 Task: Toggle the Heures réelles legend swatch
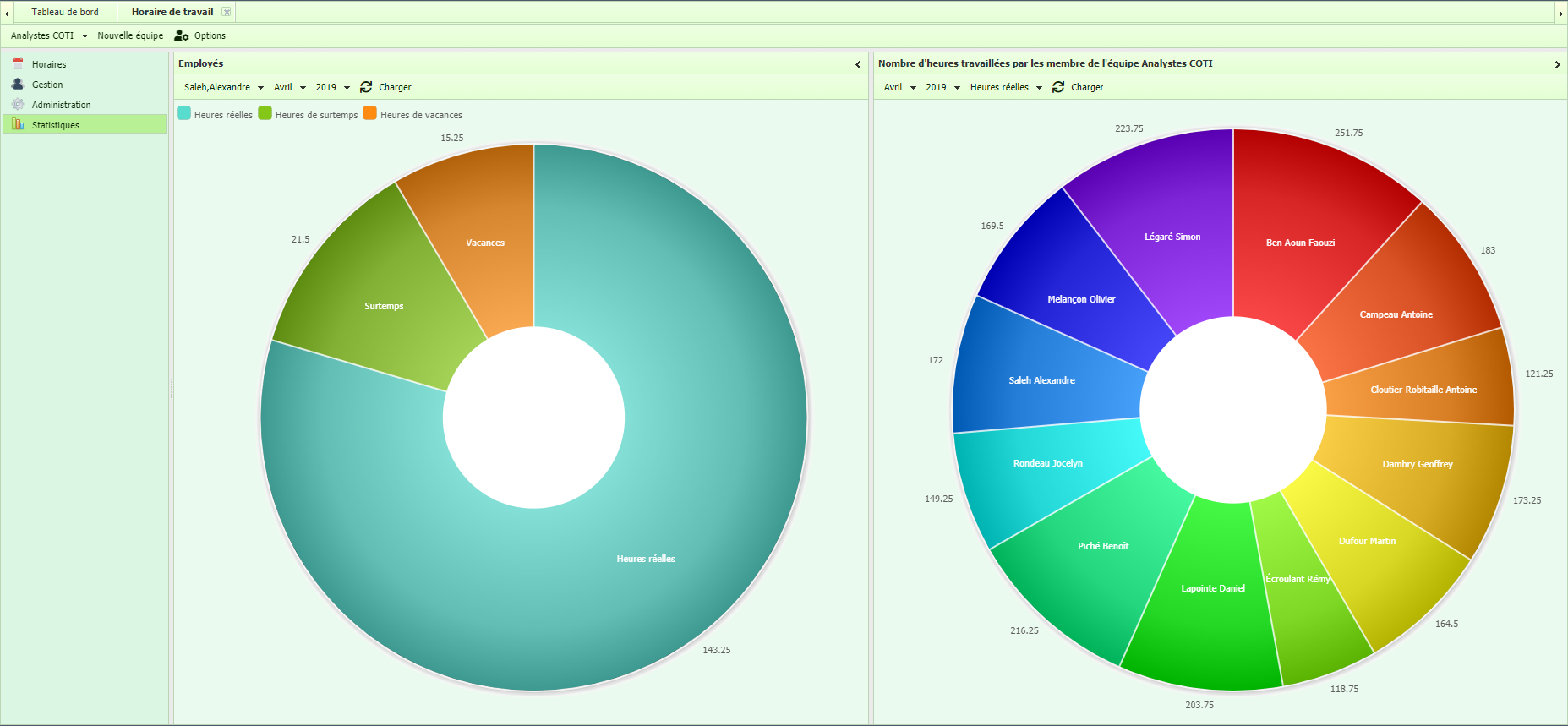coord(183,113)
